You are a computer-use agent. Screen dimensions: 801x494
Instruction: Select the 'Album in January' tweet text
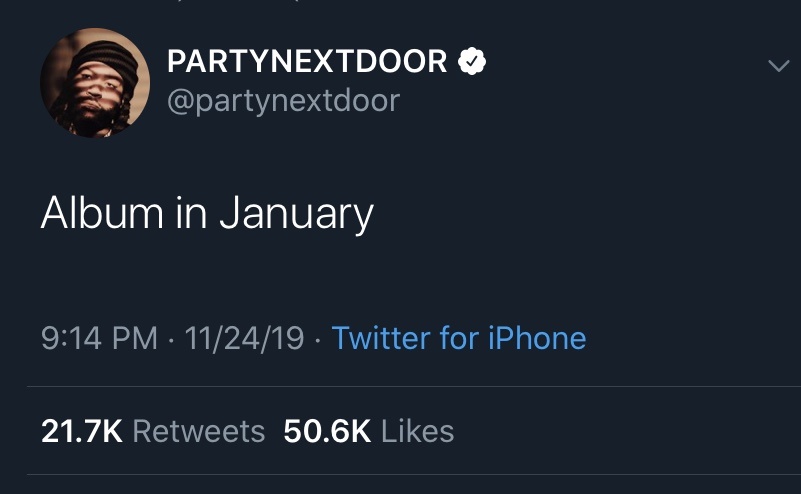[207, 214]
